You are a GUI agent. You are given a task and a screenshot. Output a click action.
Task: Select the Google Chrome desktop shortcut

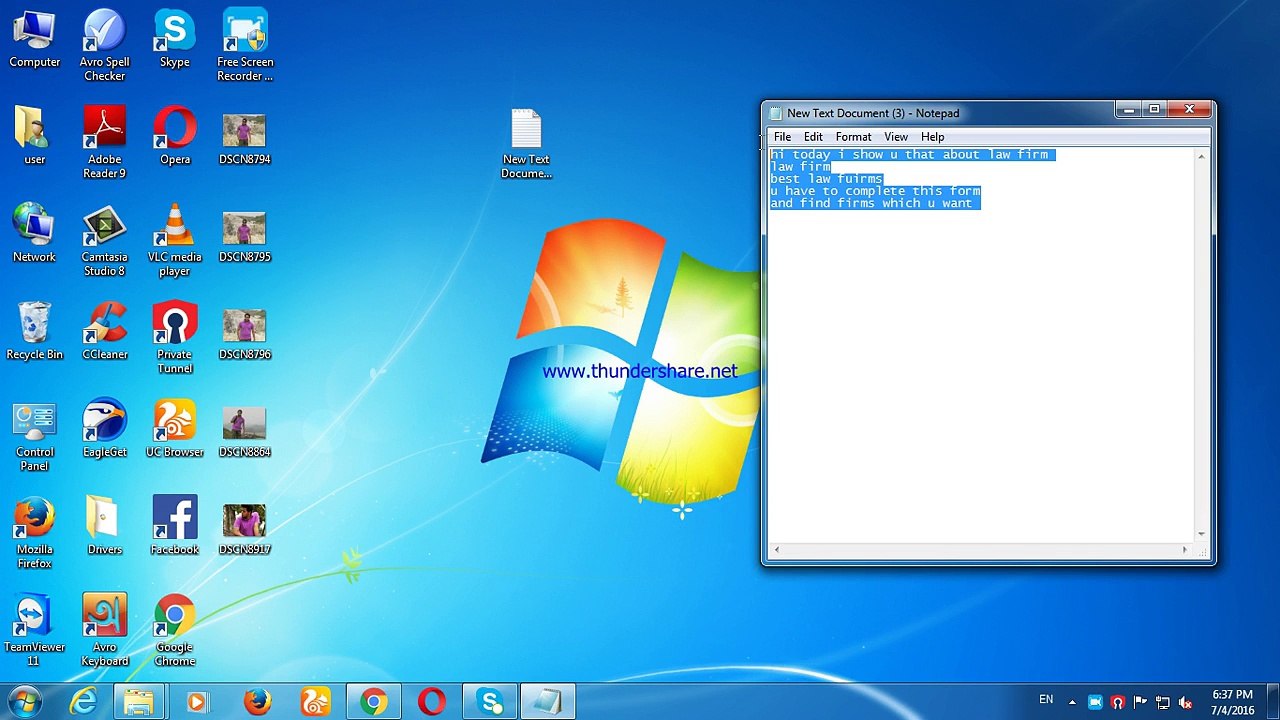coord(175,632)
